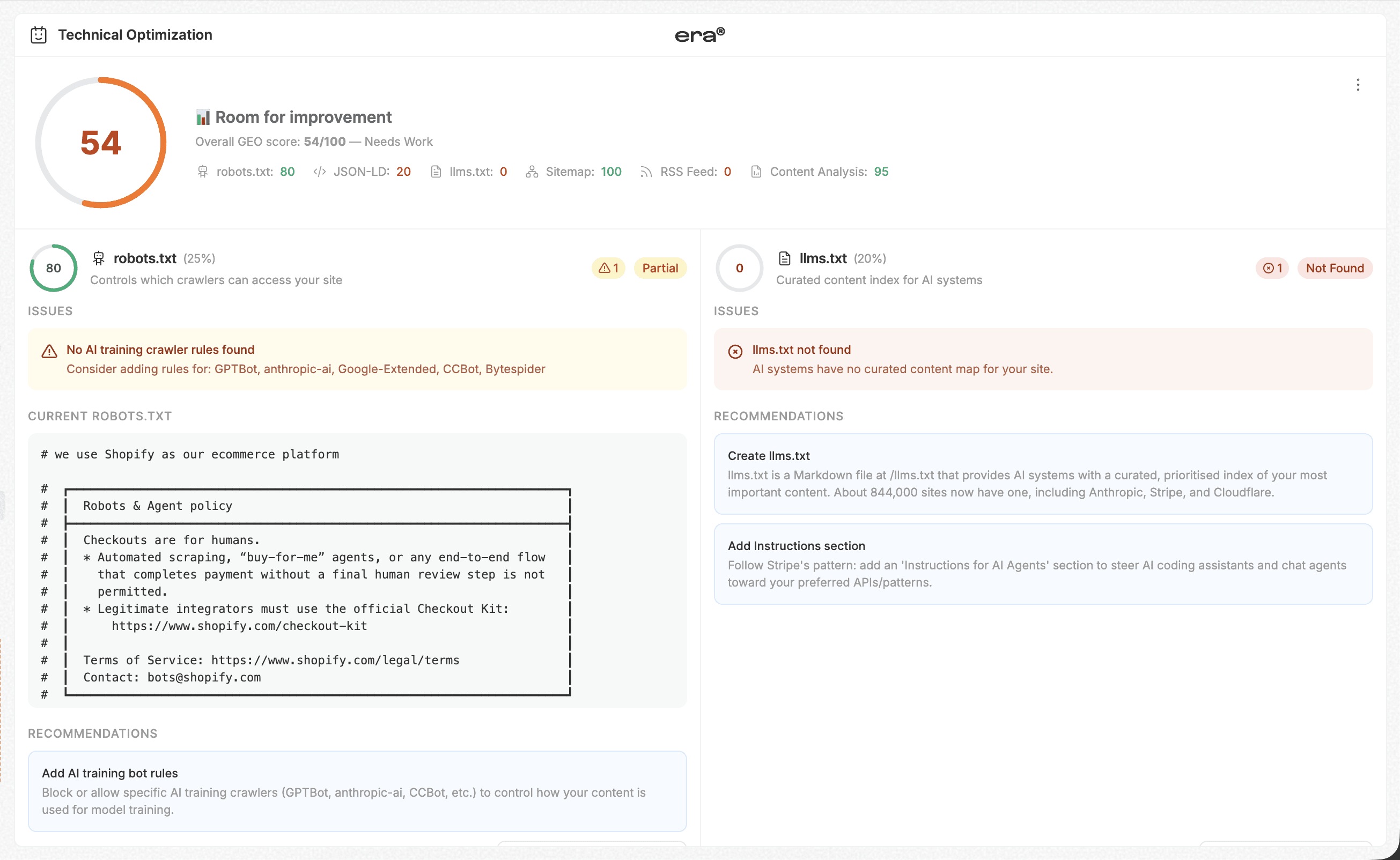Click the Technical Optimization robot-face icon
1400x860 pixels.
tap(38, 35)
